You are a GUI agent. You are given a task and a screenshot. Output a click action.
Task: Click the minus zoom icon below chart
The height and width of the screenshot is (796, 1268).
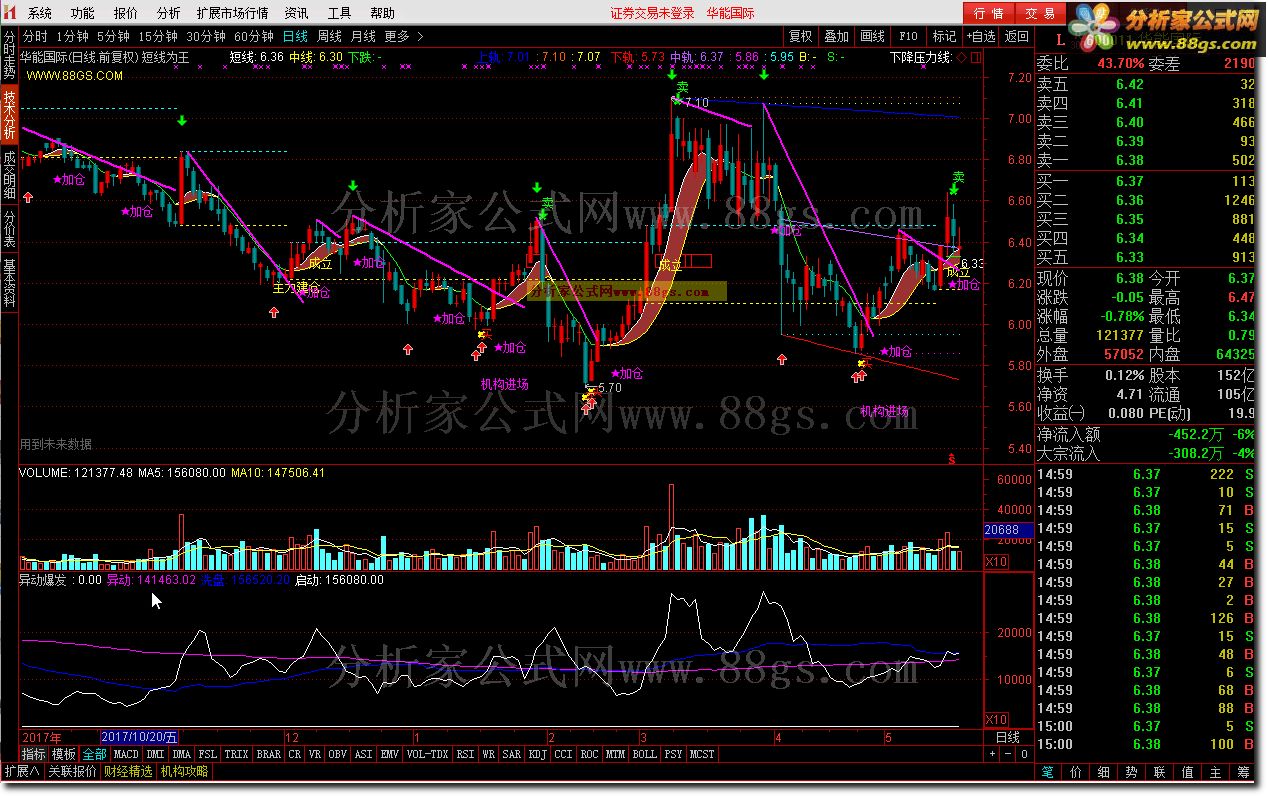[x=1008, y=753]
